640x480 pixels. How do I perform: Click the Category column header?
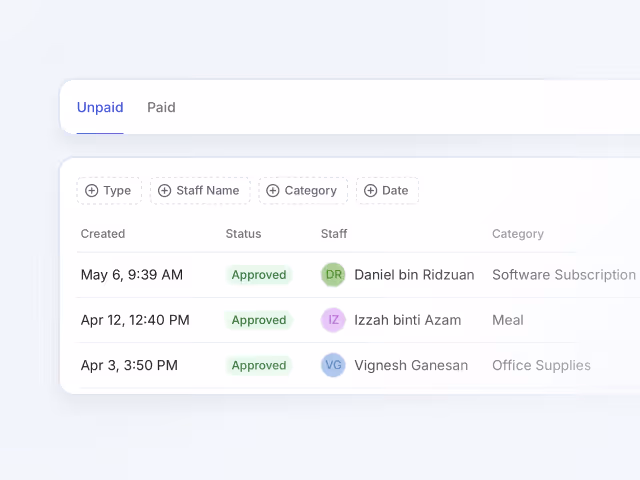point(518,234)
